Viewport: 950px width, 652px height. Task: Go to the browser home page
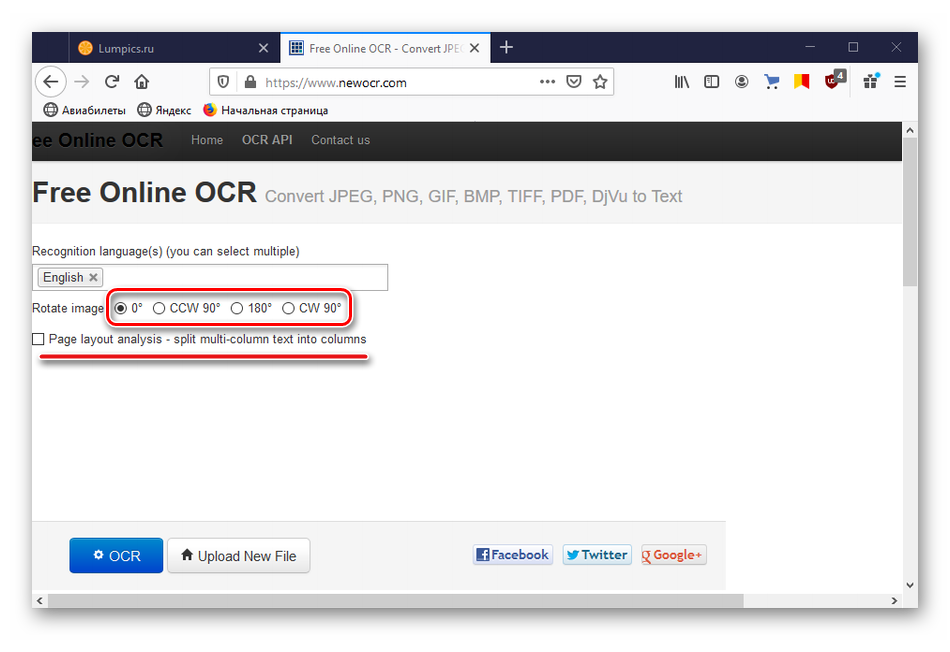(x=142, y=82)
